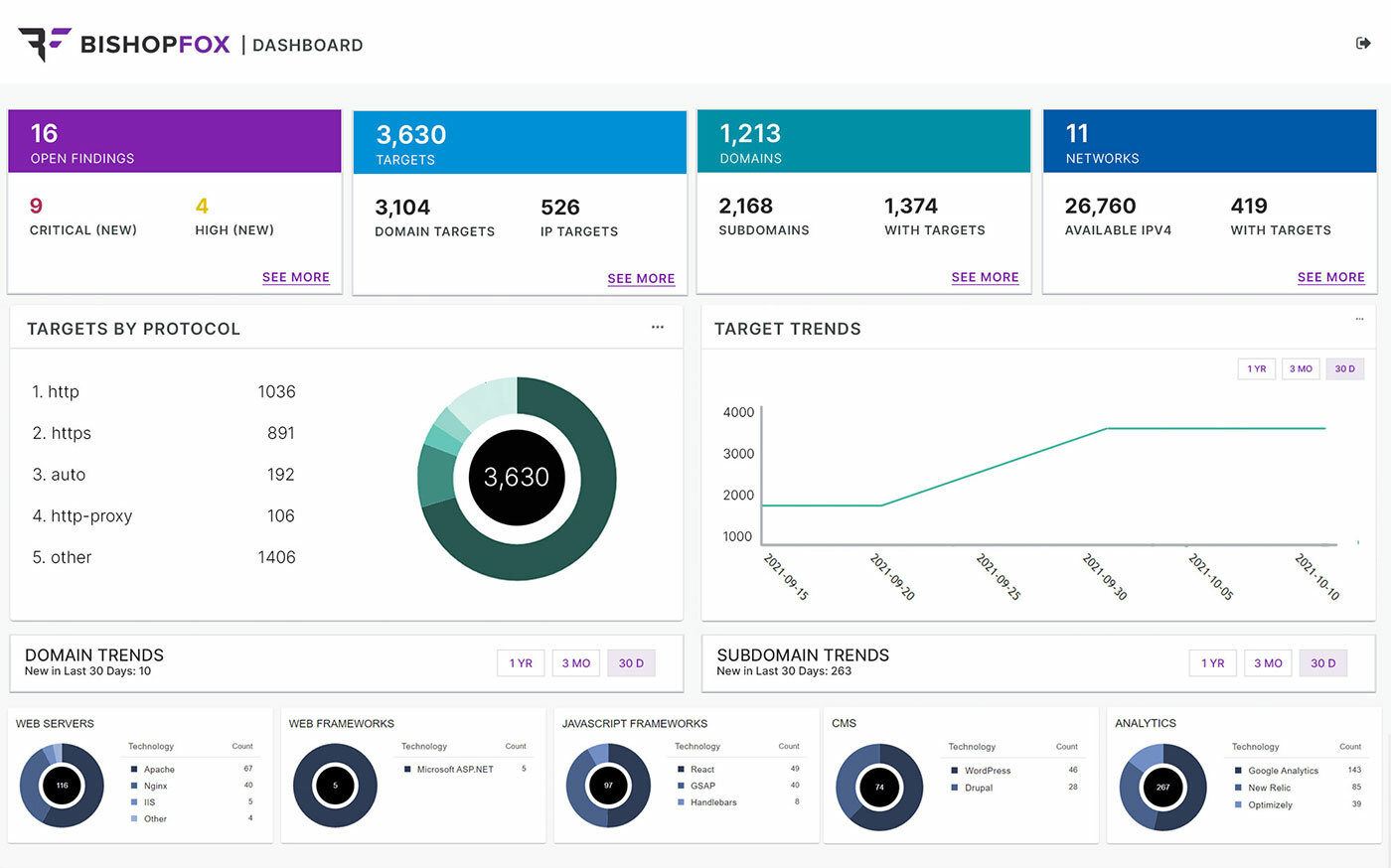Image resolution: width=1391 pixels, height=868 pixels.
Task: Open Targets by Protocol three-dot menu
Action: [657, 327]
